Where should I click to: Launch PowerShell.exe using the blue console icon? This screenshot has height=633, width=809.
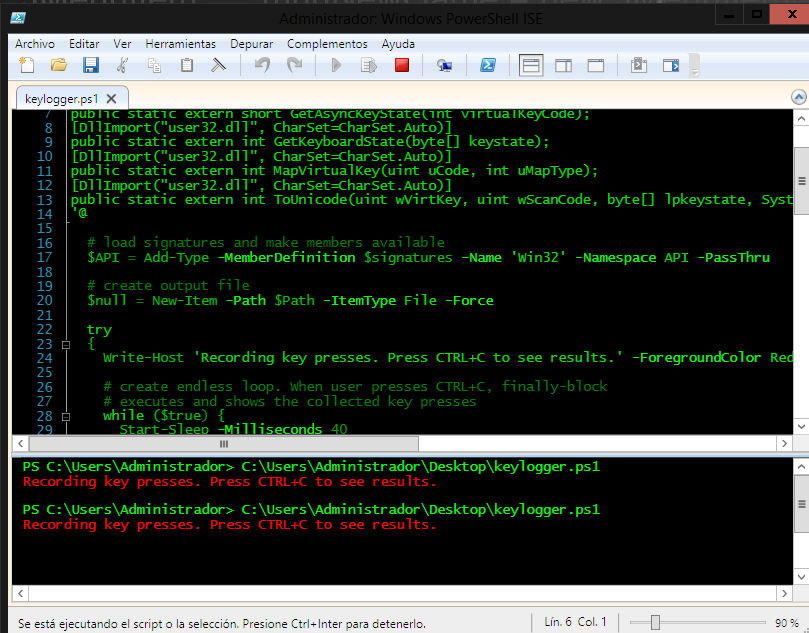(488, 66)
